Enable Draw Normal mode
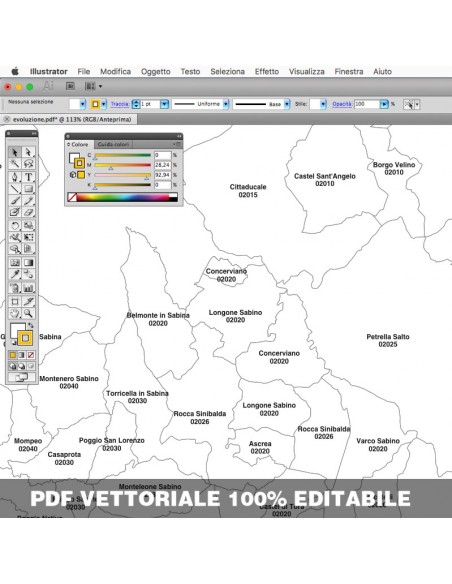Image resolution: width=452 pixels, height=584 pixels. coord(13,366)
